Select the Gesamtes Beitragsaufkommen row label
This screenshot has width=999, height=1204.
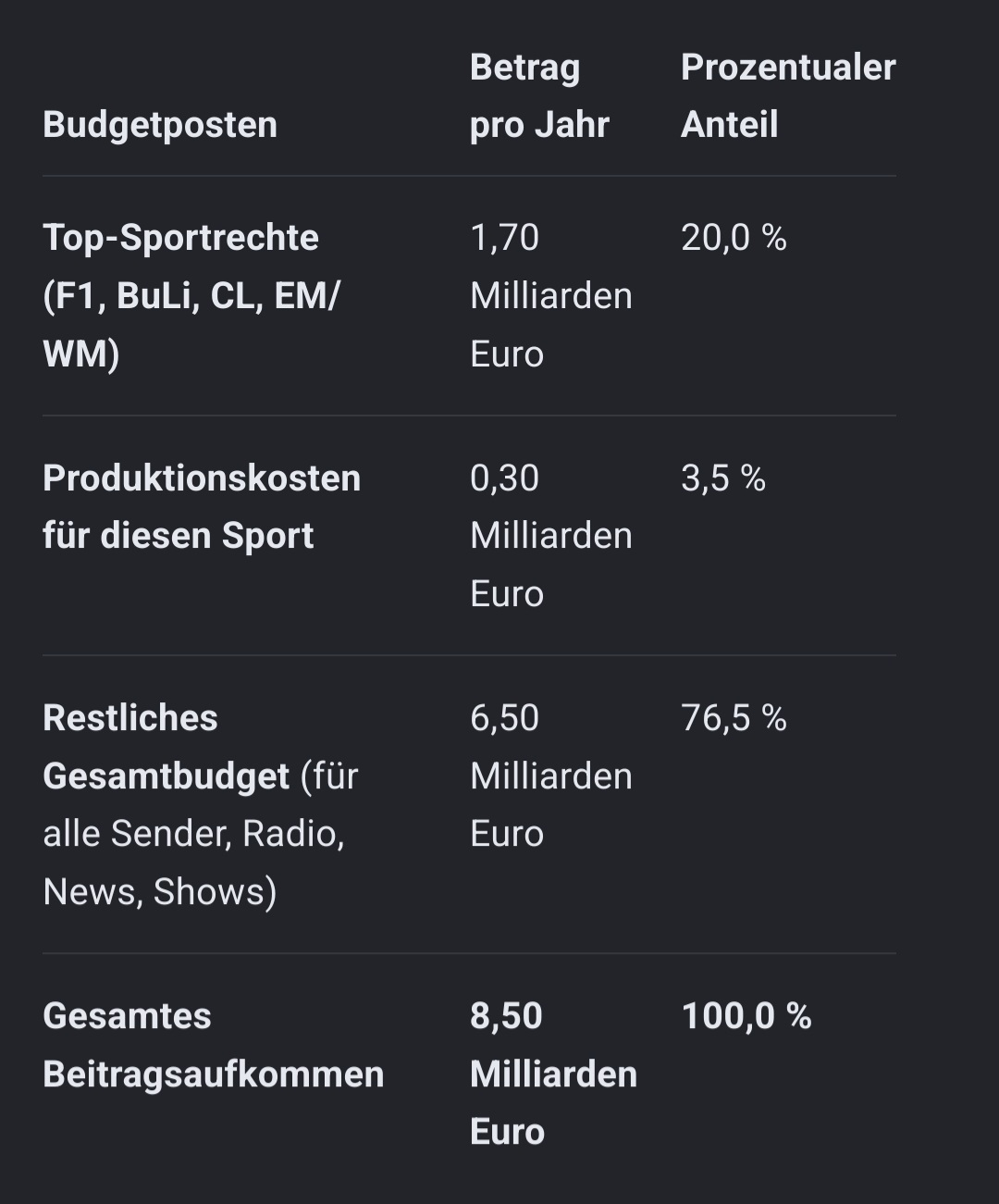[x=213, y=1045]
